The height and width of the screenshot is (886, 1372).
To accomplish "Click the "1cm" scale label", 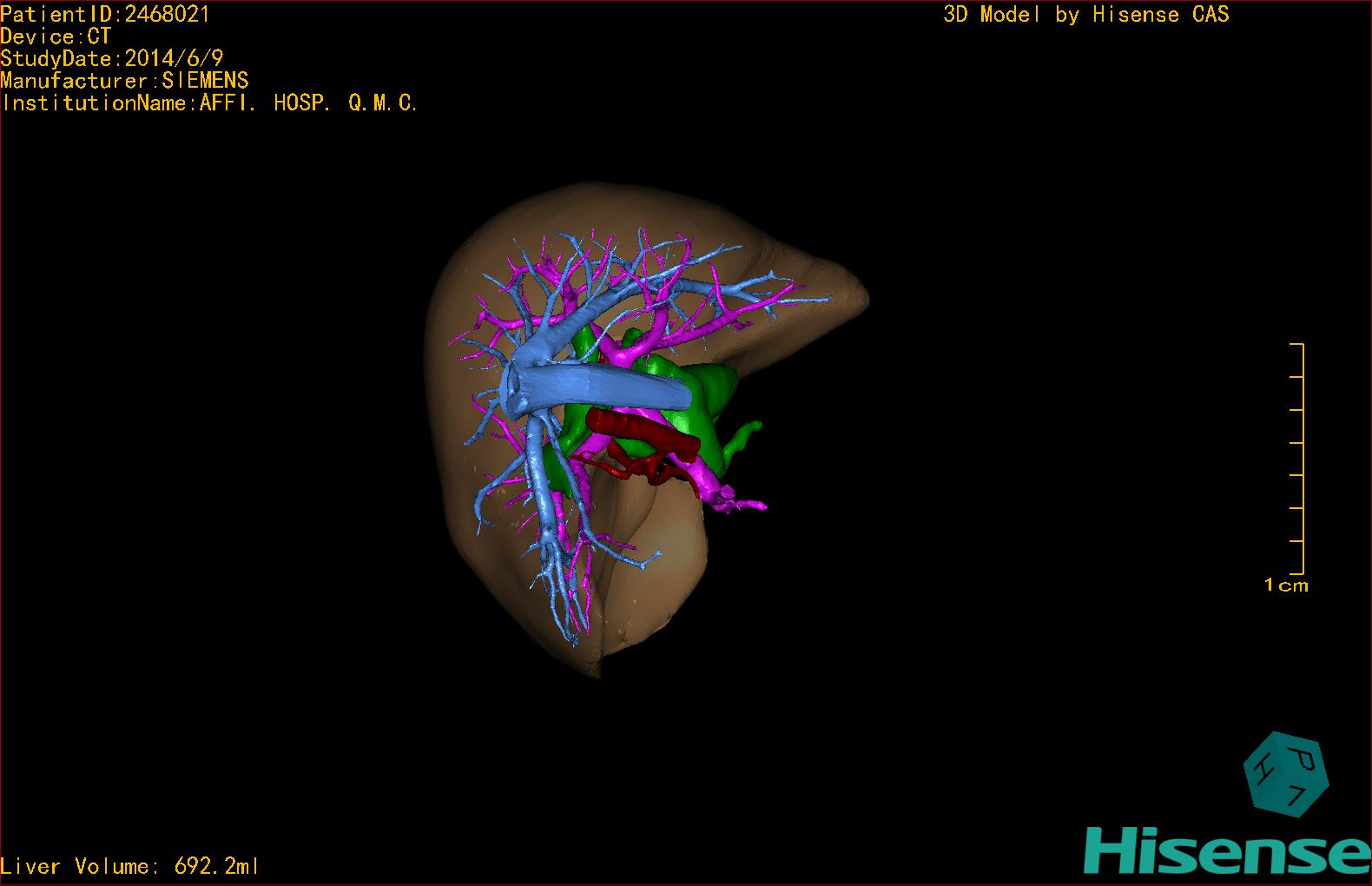I will pos(1286,585).
